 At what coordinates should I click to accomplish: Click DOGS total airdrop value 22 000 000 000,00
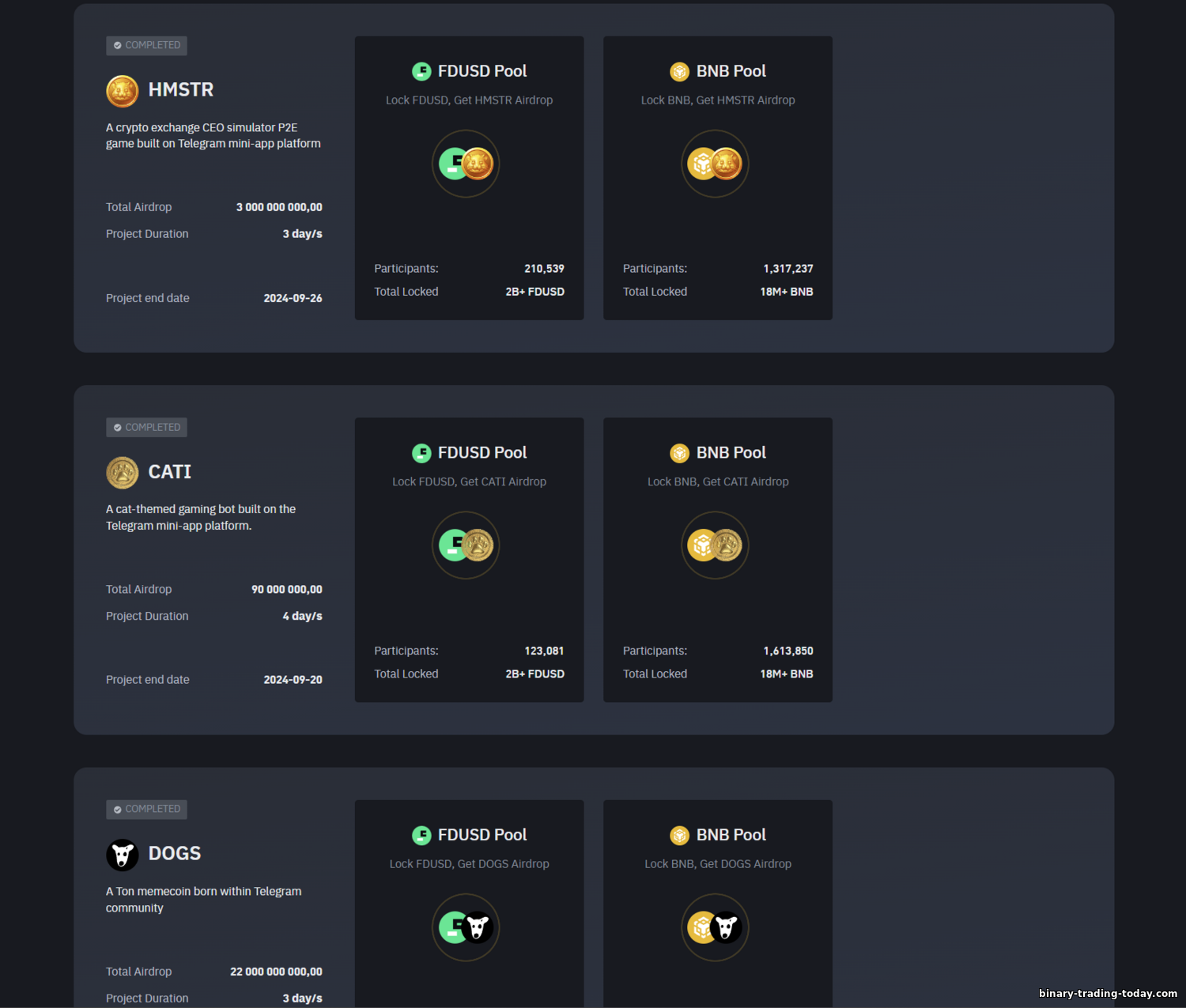[276, 972]
